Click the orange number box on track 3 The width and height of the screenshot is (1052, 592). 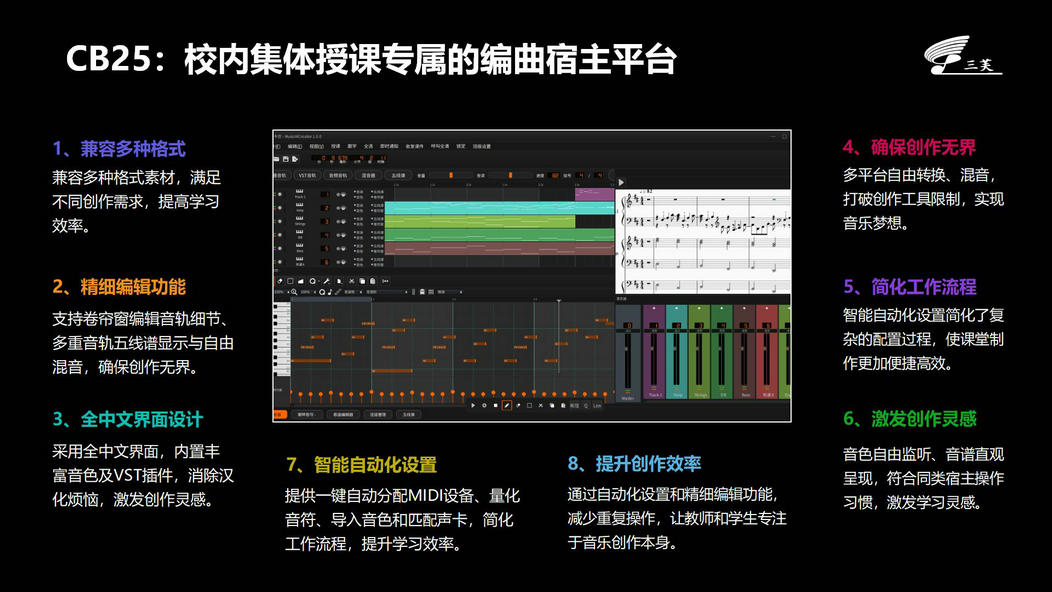tap(325, 221)
